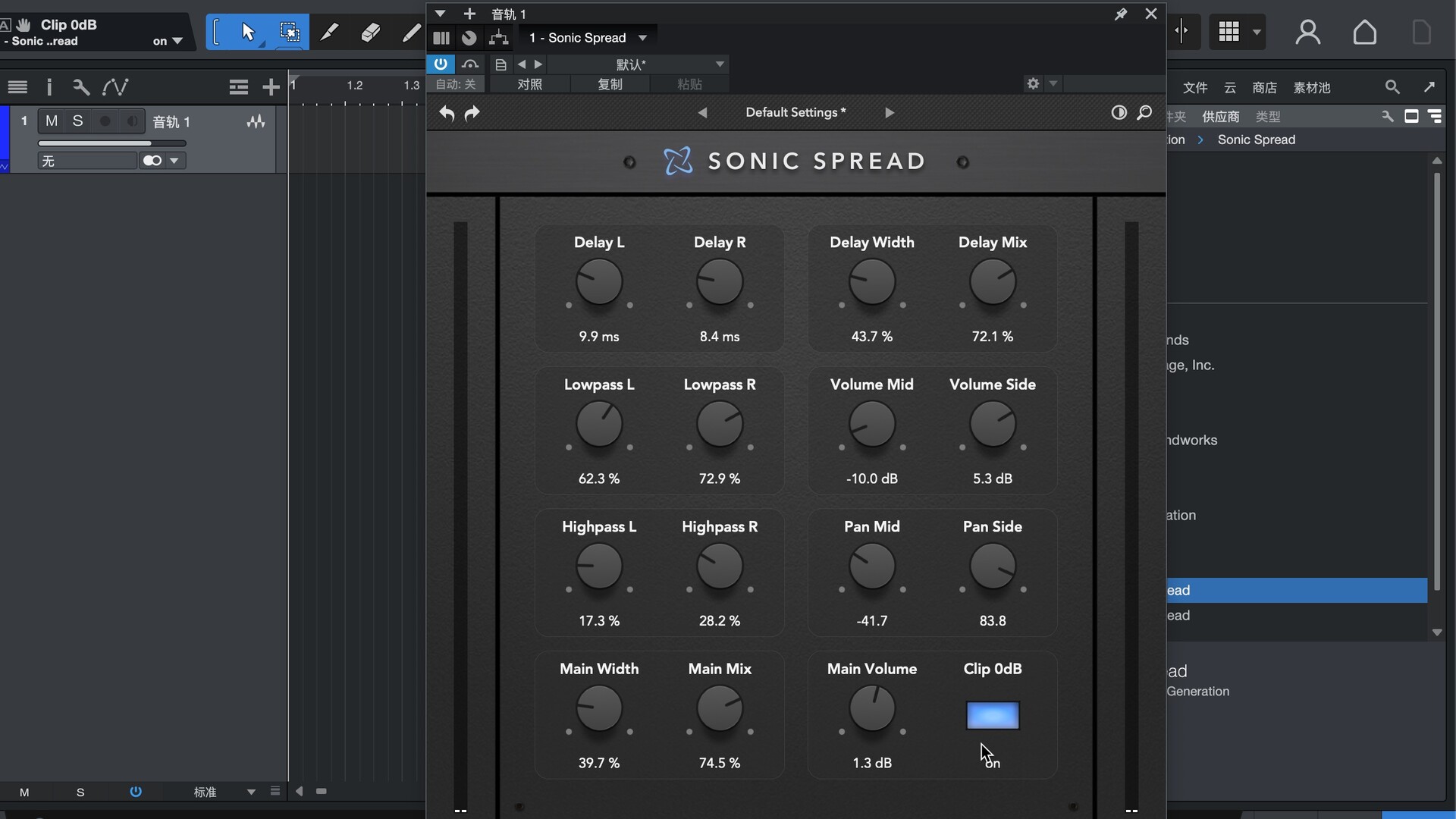1456x819 pixels.
Task: Open the track inspector info icon
Action: (49, 87)
